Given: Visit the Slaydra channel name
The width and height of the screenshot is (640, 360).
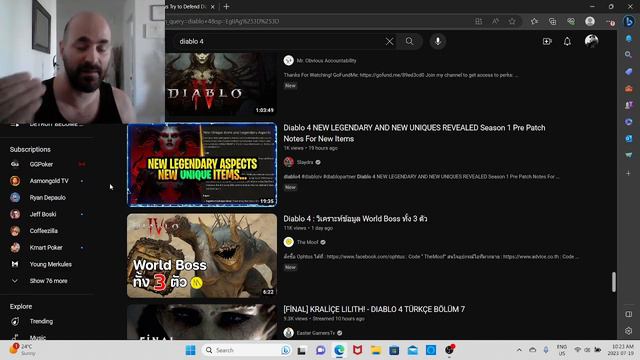Looking at the screenshot, I should tap(305, 162).
